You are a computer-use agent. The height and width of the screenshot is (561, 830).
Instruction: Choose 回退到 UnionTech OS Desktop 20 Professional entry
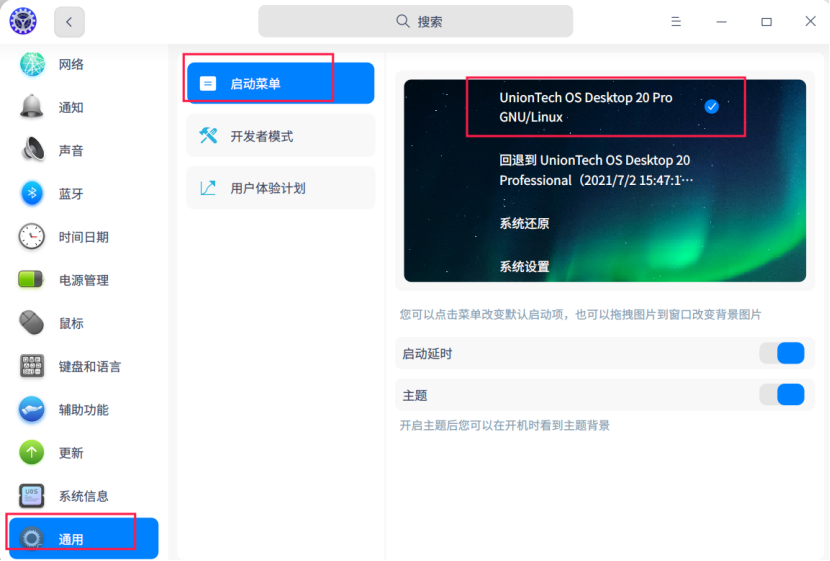click(x=596, y=170)
